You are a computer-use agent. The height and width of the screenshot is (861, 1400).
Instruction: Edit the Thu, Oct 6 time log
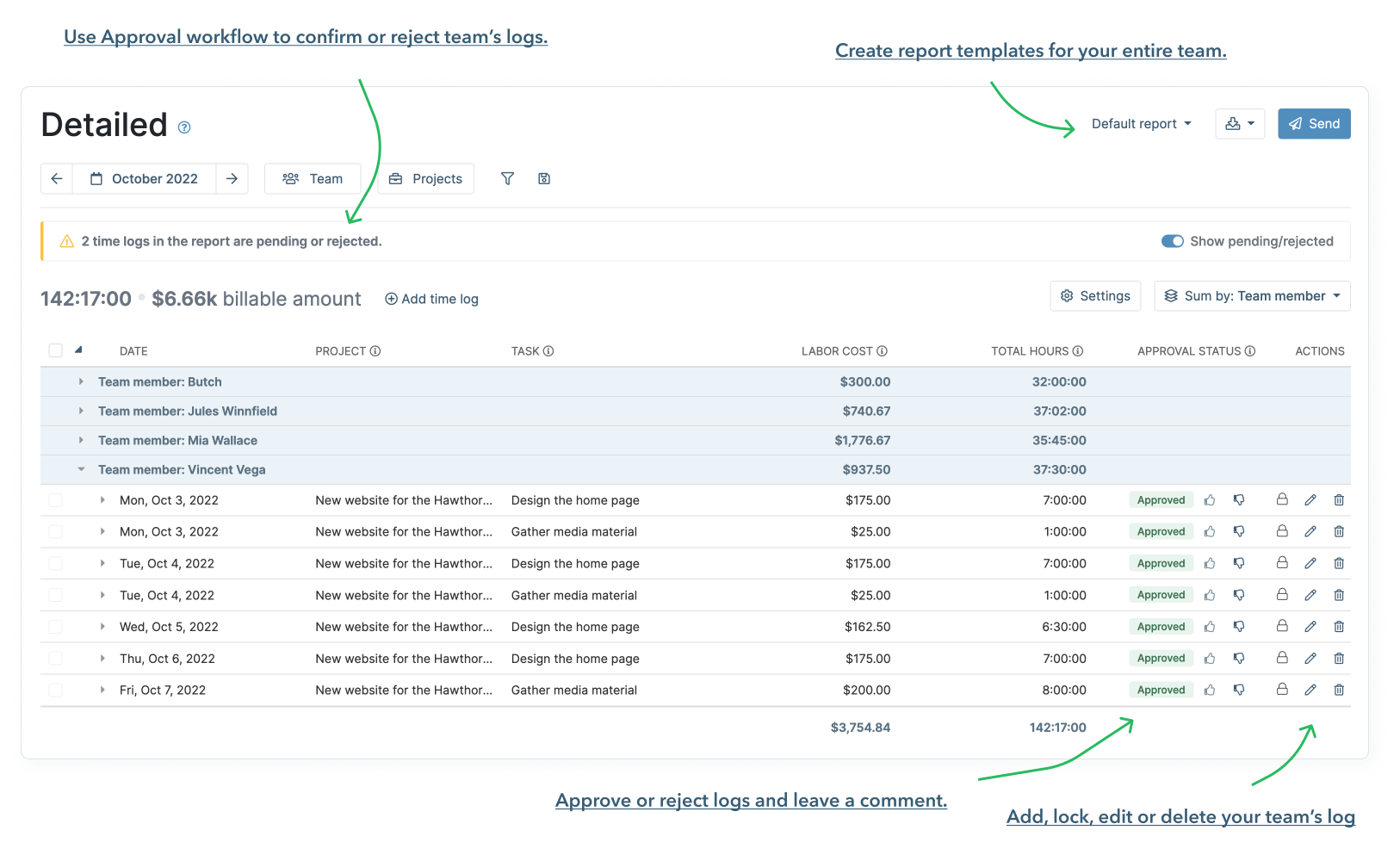(x=1310, y=659)
